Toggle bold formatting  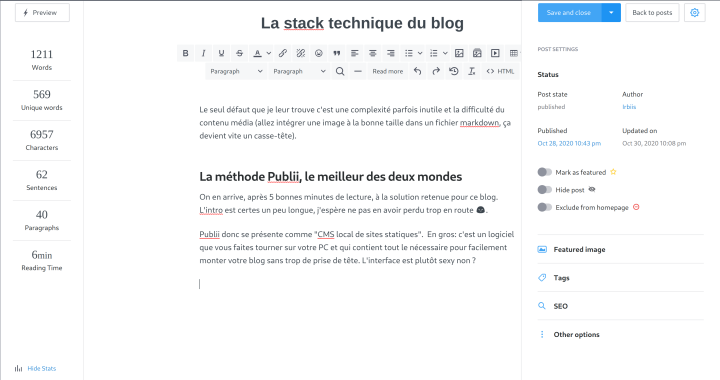point(186,53)
